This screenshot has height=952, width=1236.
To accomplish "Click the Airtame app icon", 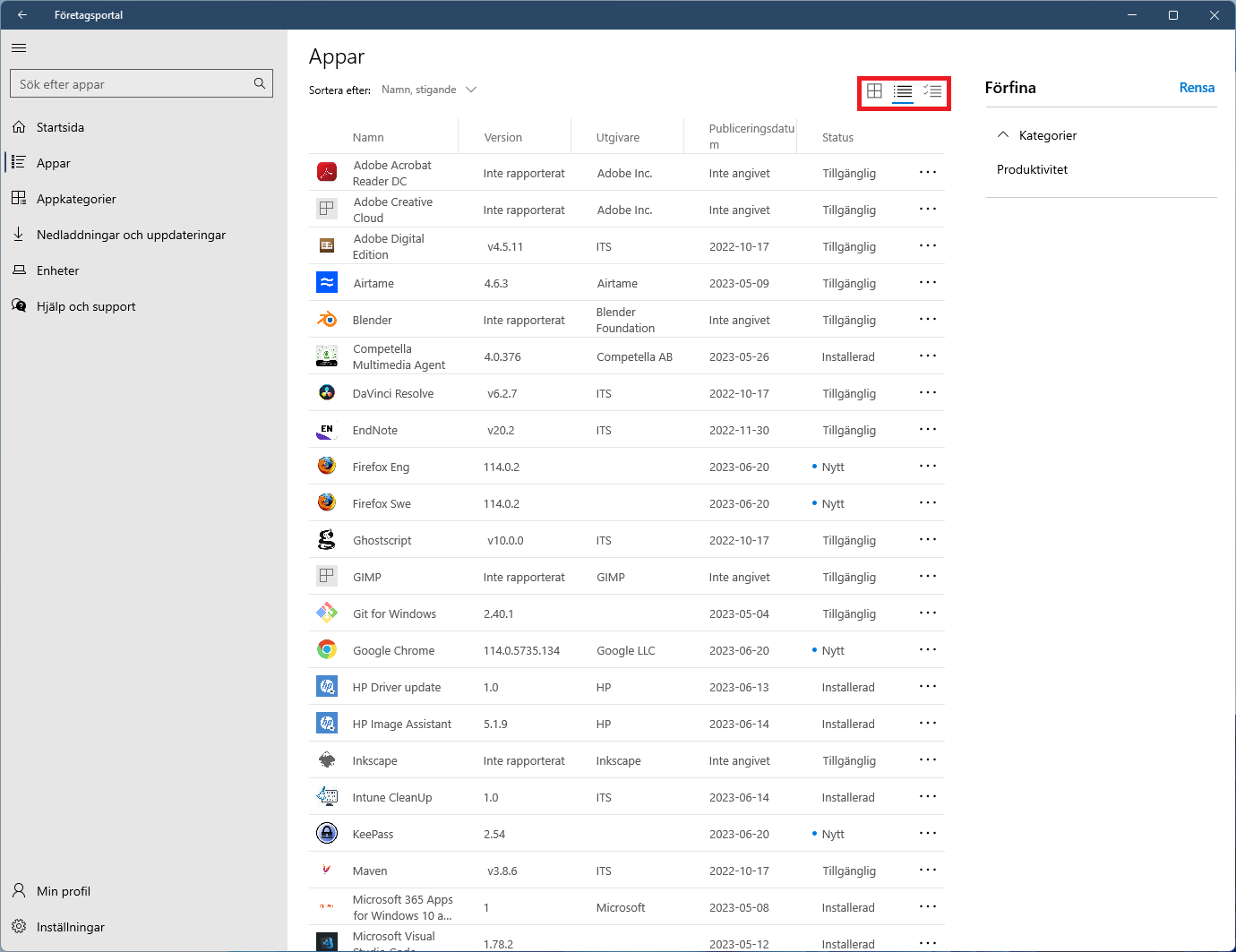I will coord(327,282).
